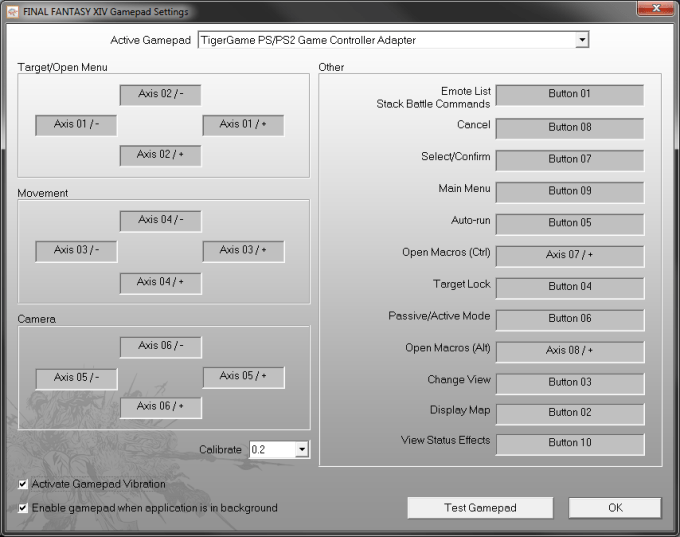Image resolution: width=680 pixels, height=537 pixels.
Task: Click the View Status Effects label
Action: click(x=445, y=440)
